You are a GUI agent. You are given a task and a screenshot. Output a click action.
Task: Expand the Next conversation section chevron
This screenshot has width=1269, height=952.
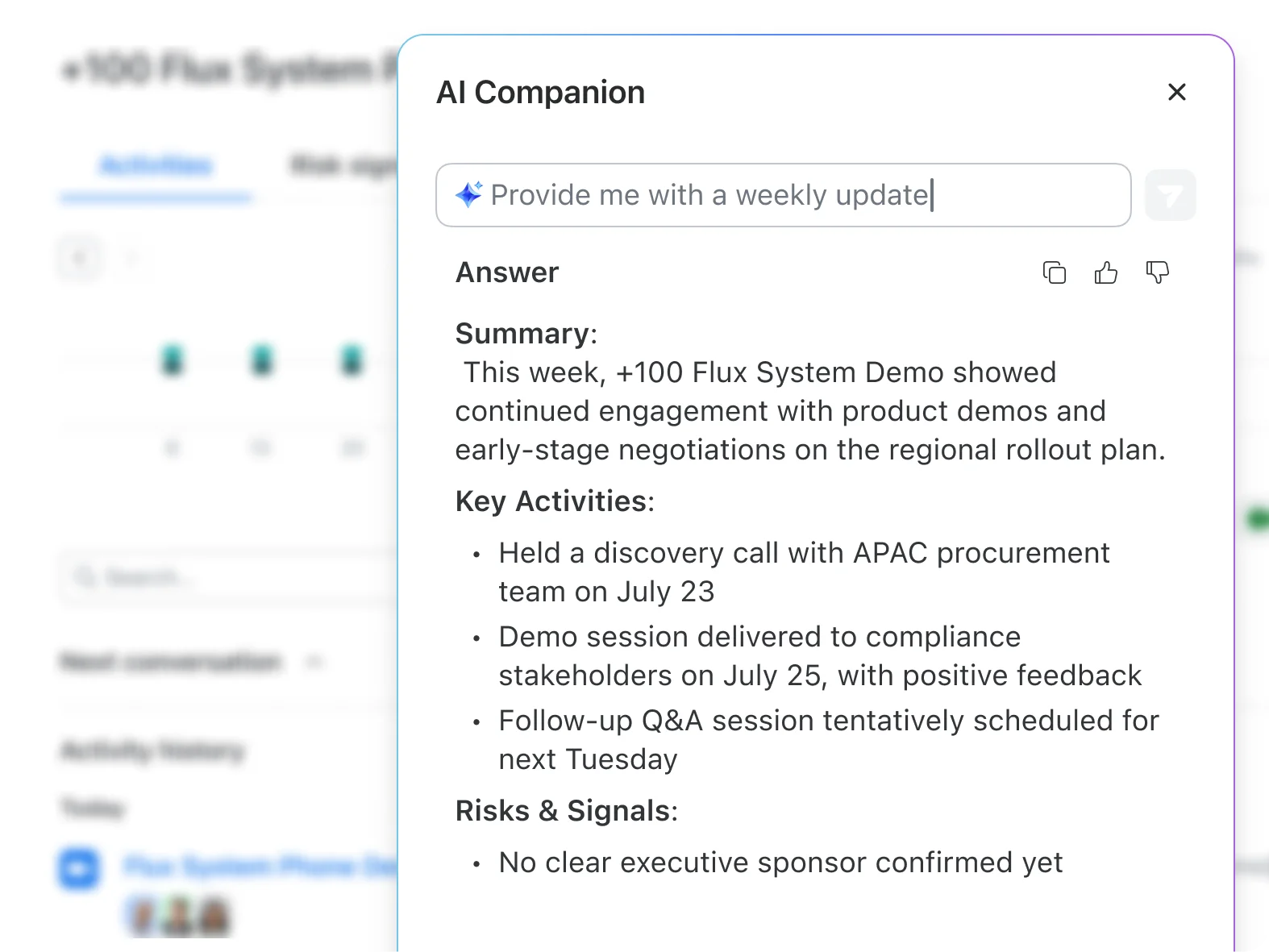(314, 663)
